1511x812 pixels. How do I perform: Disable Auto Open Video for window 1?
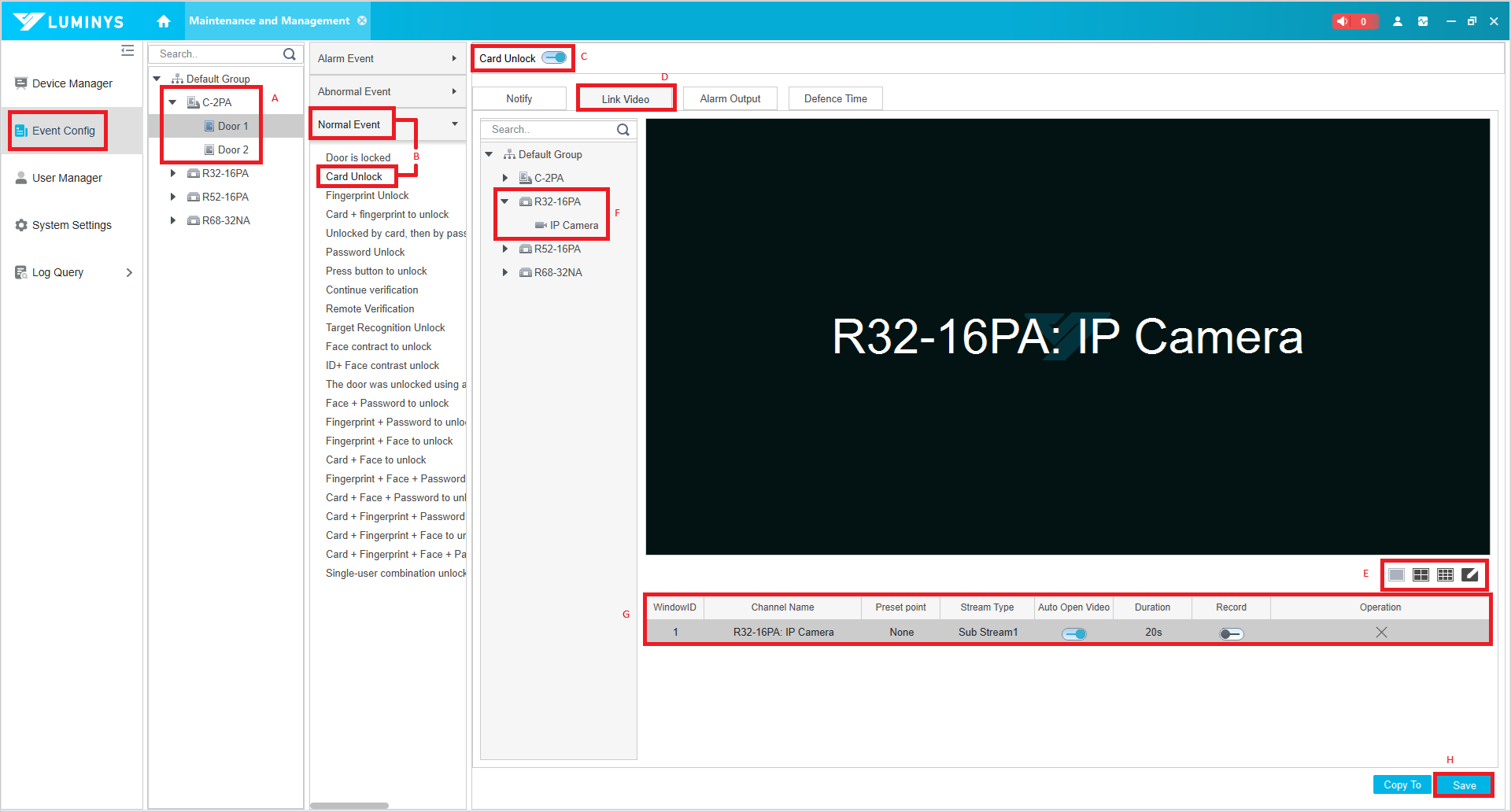coord(1074,633)
